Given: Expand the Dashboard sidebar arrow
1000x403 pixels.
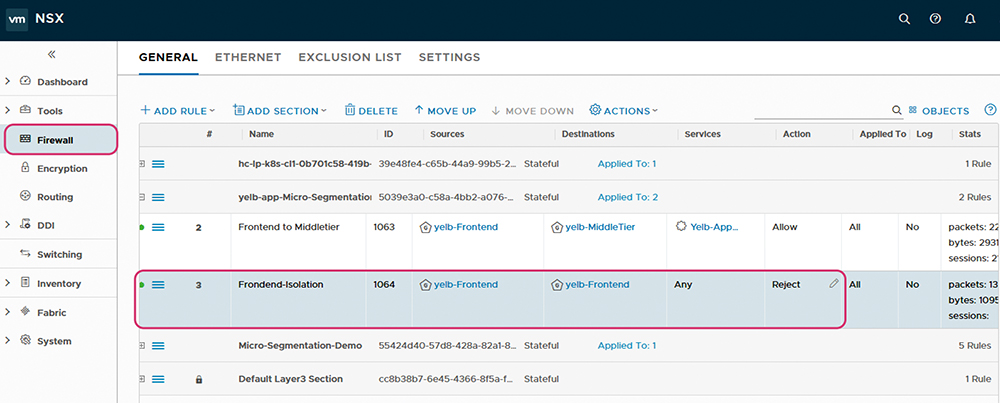Looking at the screenshot, I should click(x=8, y=81).
